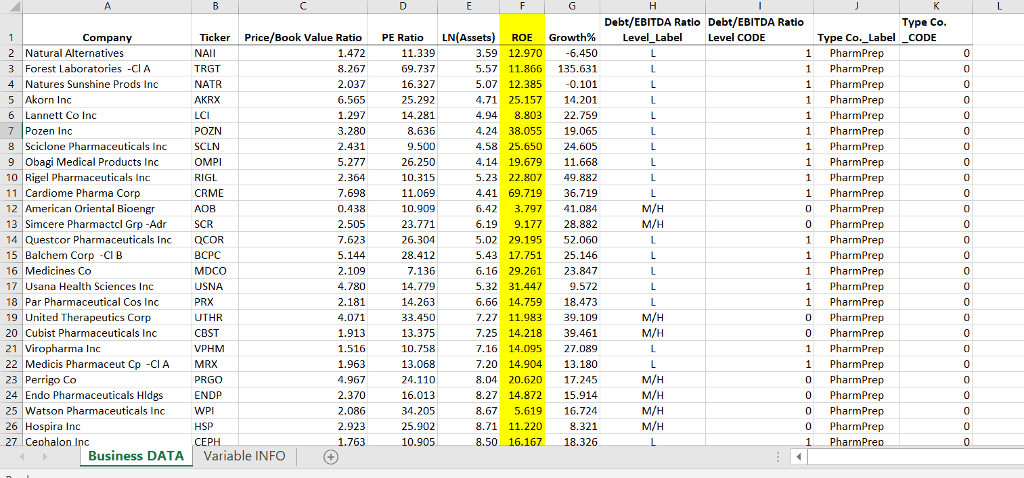Select row 7 header

point(10,131)
